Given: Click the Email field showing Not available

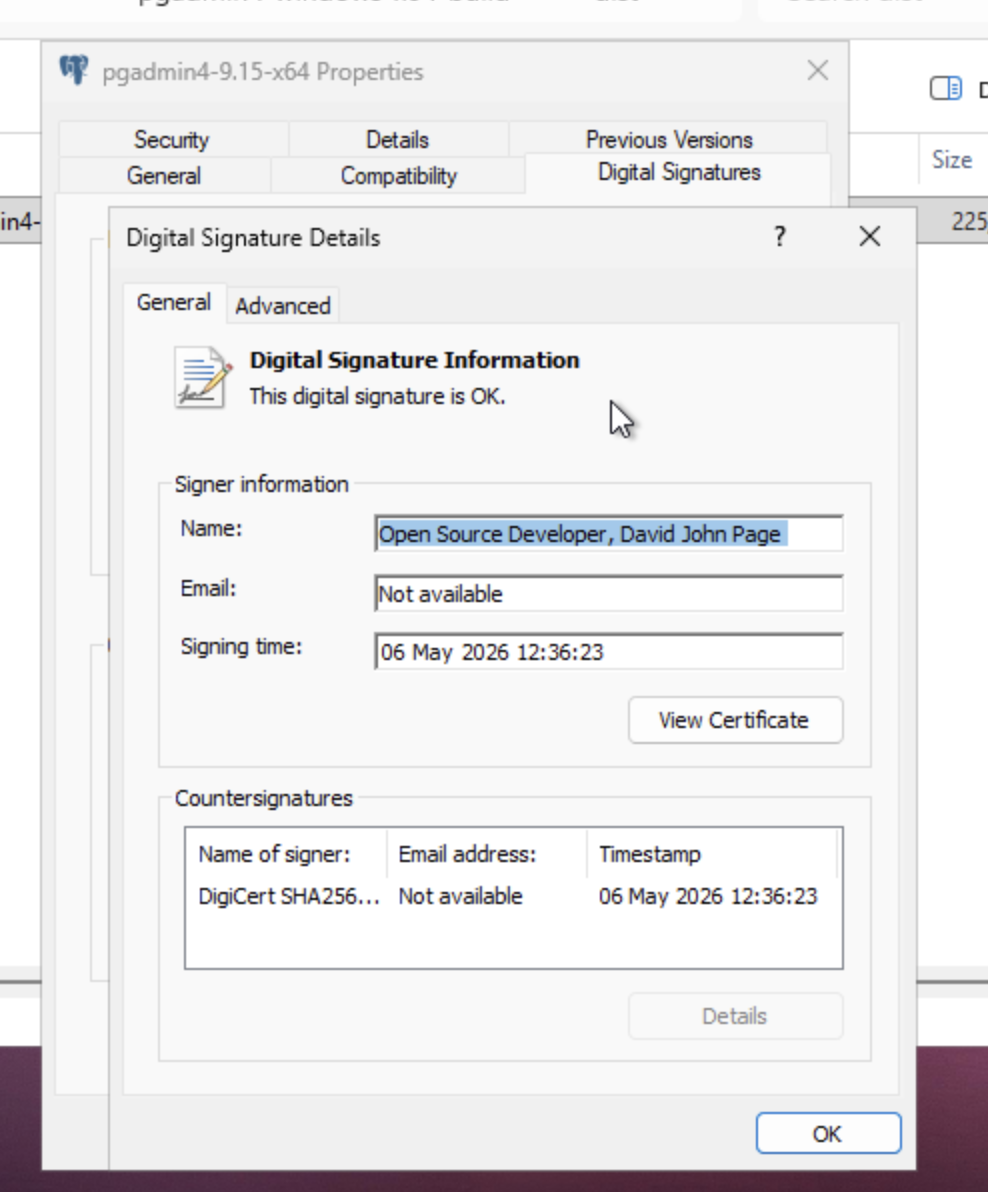Looking at the screenshot, I should click(x=609, y=594).
